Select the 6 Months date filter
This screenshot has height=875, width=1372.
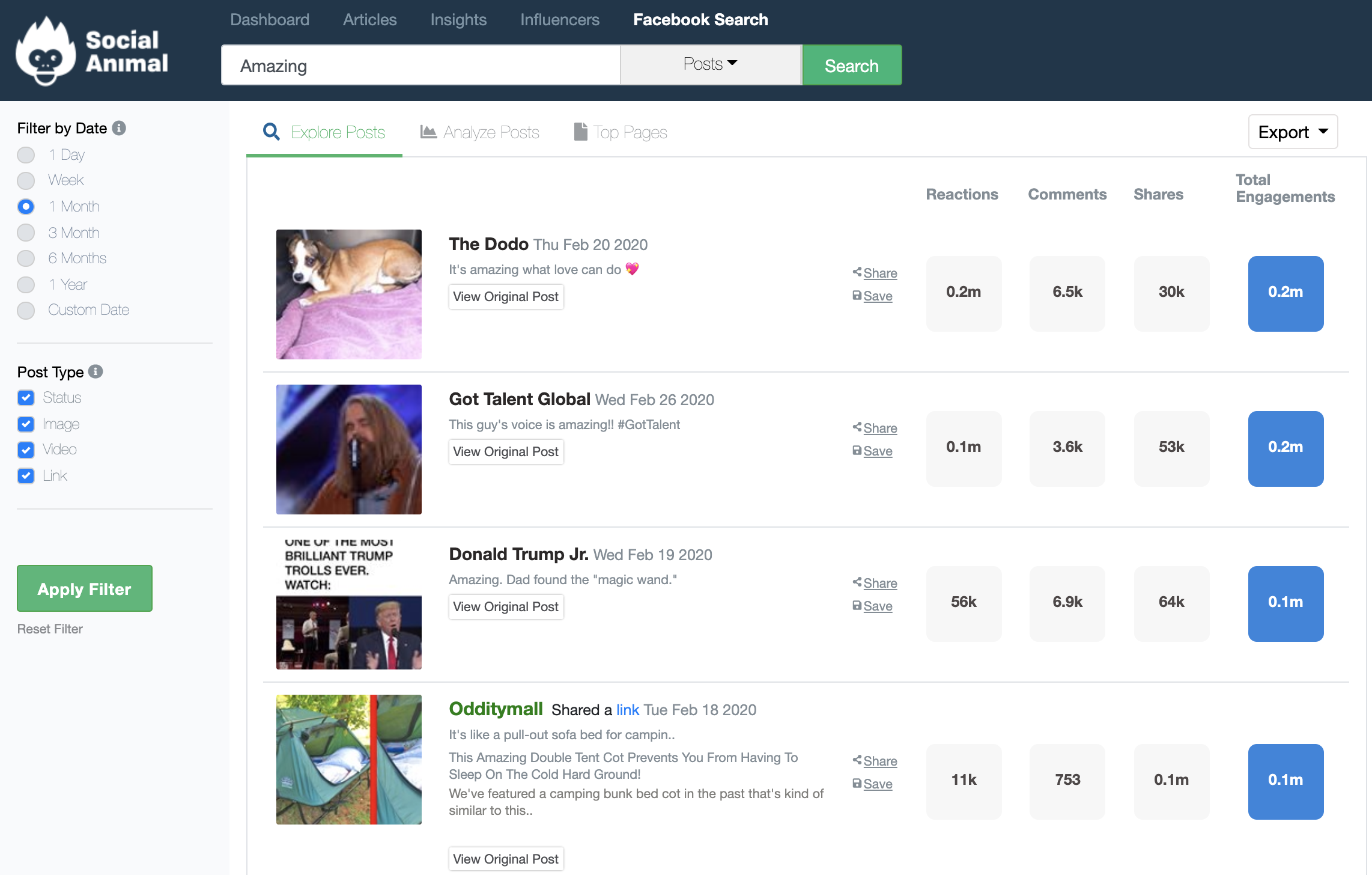pos(26,258)
